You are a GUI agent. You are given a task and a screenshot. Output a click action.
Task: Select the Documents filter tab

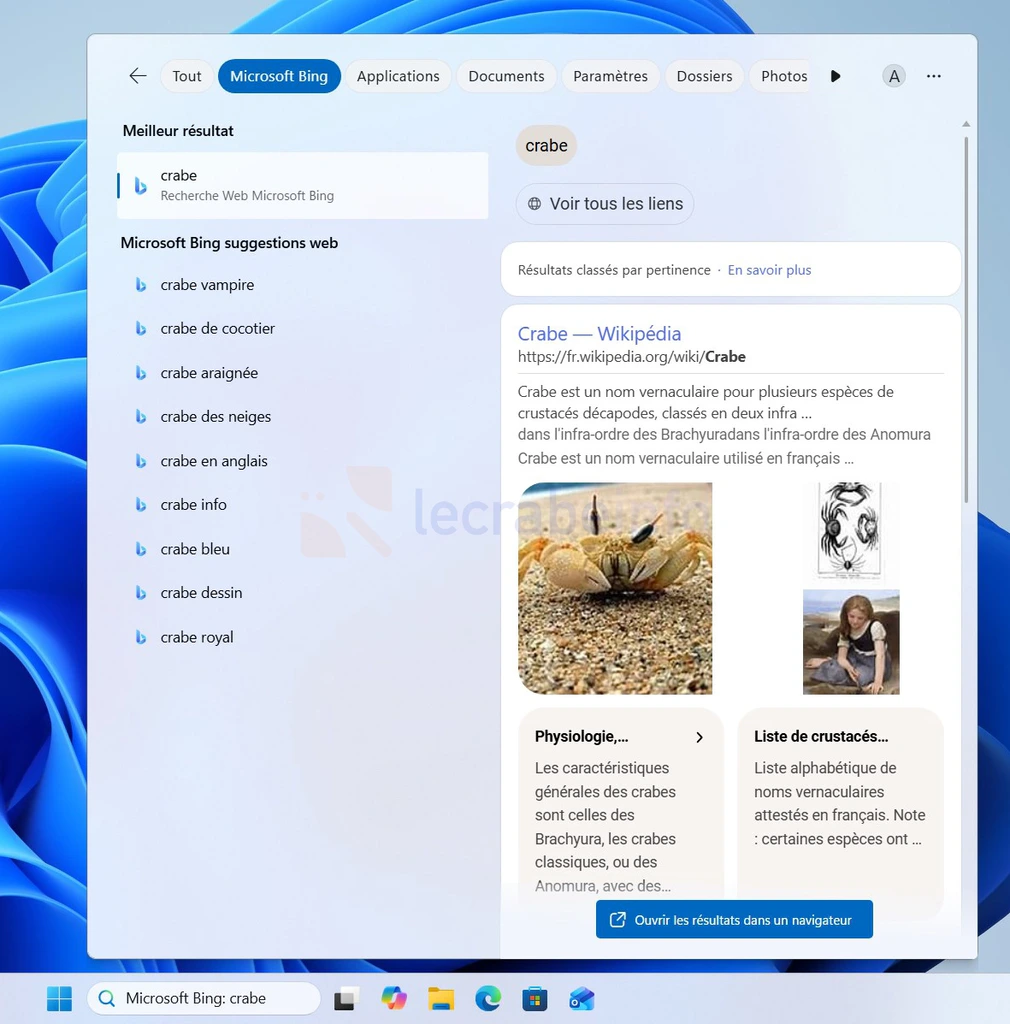(x=506, y=76)
